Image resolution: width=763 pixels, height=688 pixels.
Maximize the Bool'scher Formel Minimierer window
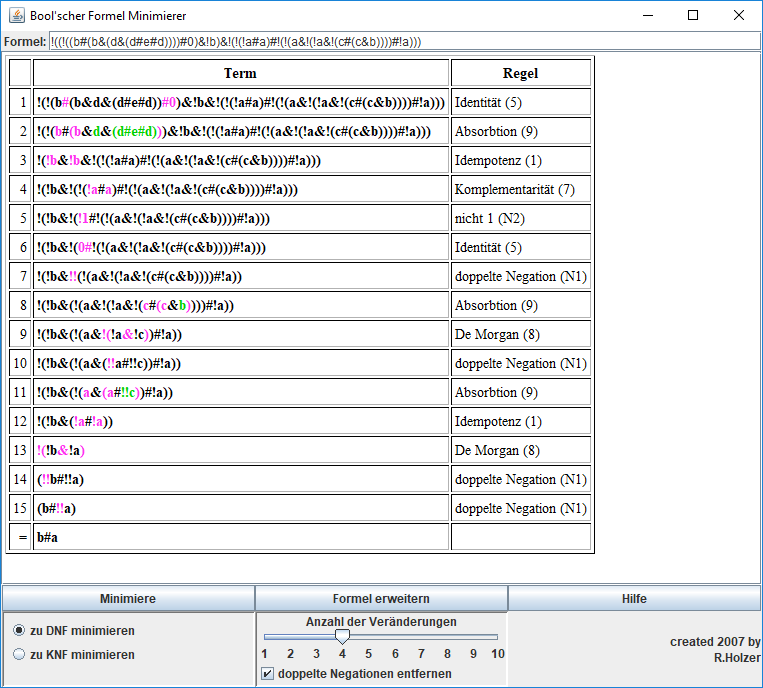coord(692,16)
